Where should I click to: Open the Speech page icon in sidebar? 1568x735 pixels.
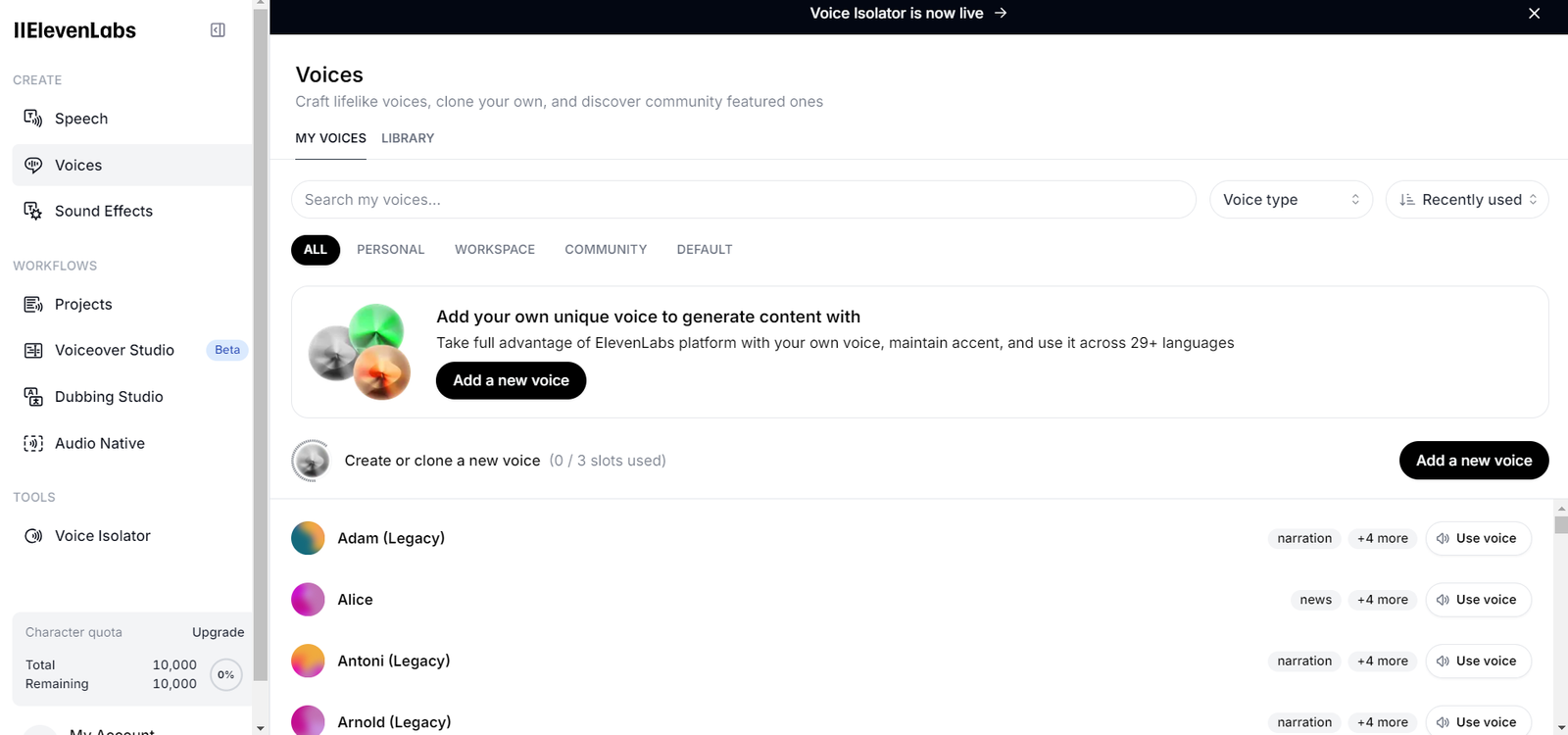tap(33, 119)
